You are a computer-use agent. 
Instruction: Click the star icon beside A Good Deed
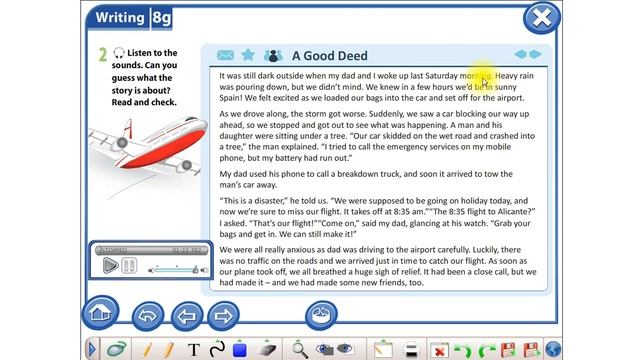point(248,55)
